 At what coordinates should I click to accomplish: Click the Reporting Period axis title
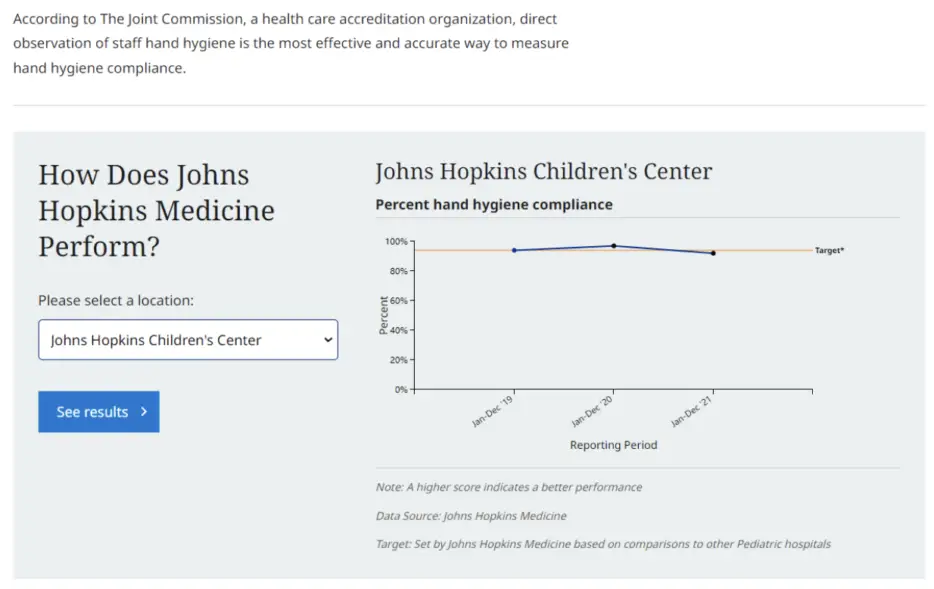[613, 445]
